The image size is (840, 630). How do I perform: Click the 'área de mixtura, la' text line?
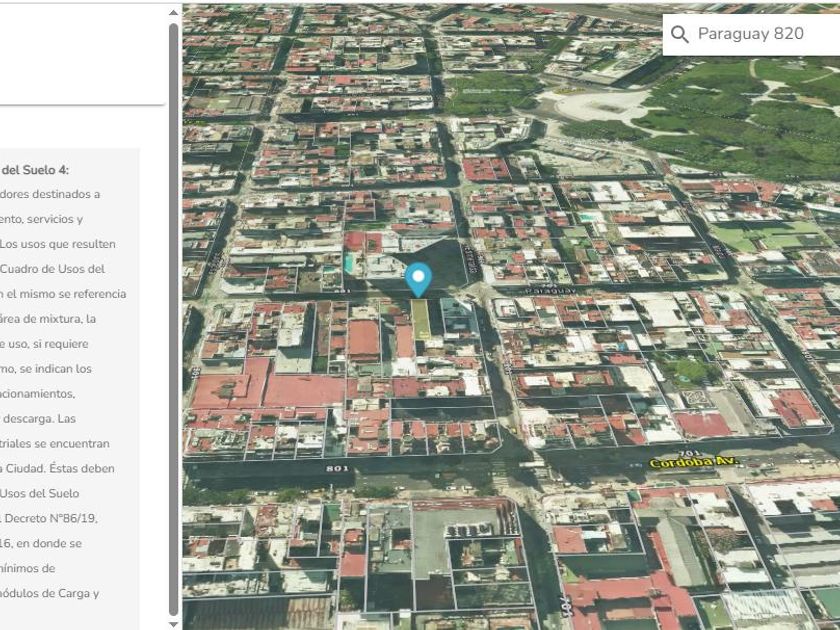click(x=48, y=319)
